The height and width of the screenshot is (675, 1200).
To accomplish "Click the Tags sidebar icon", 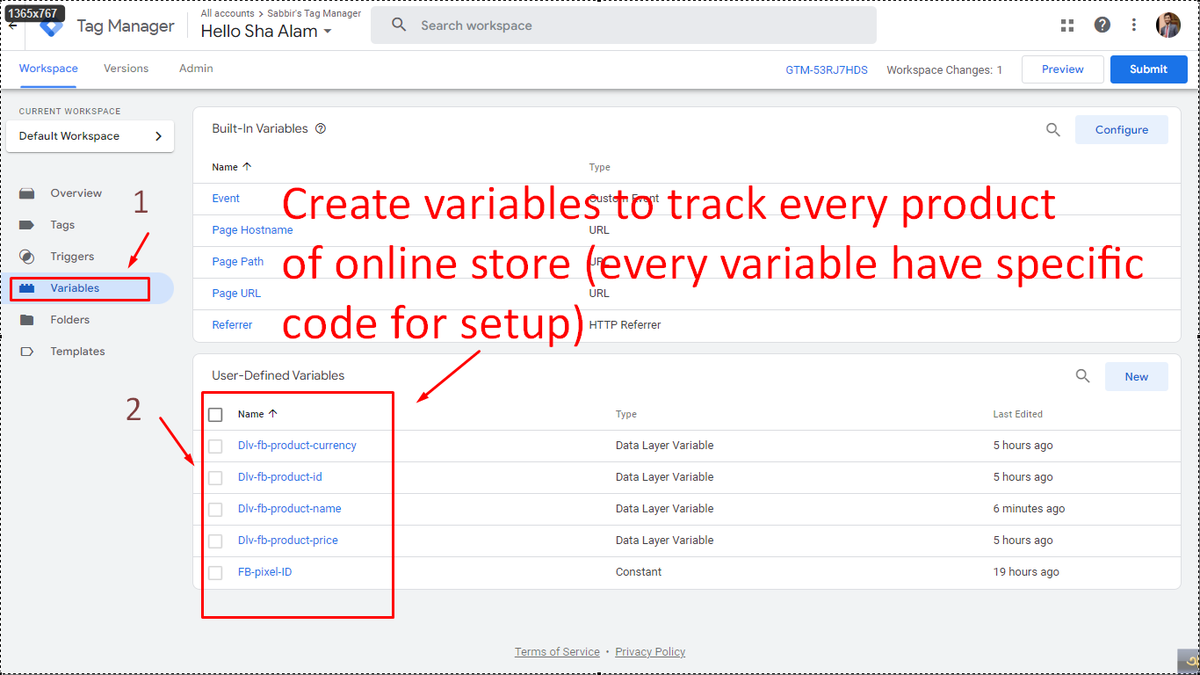I will [x=27, y=225].
